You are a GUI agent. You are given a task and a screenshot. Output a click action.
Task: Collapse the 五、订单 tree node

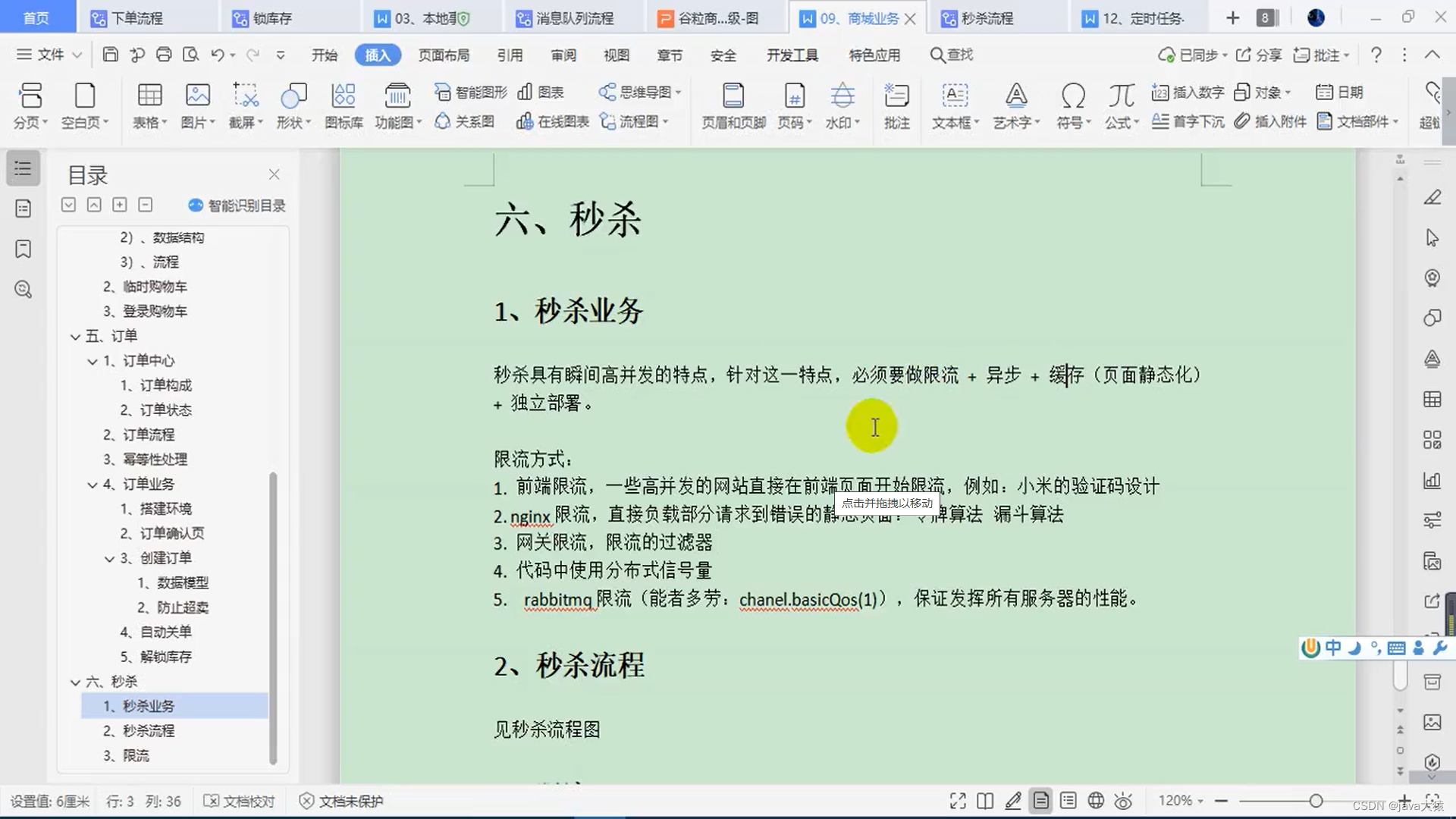click(x=75, y=337)
